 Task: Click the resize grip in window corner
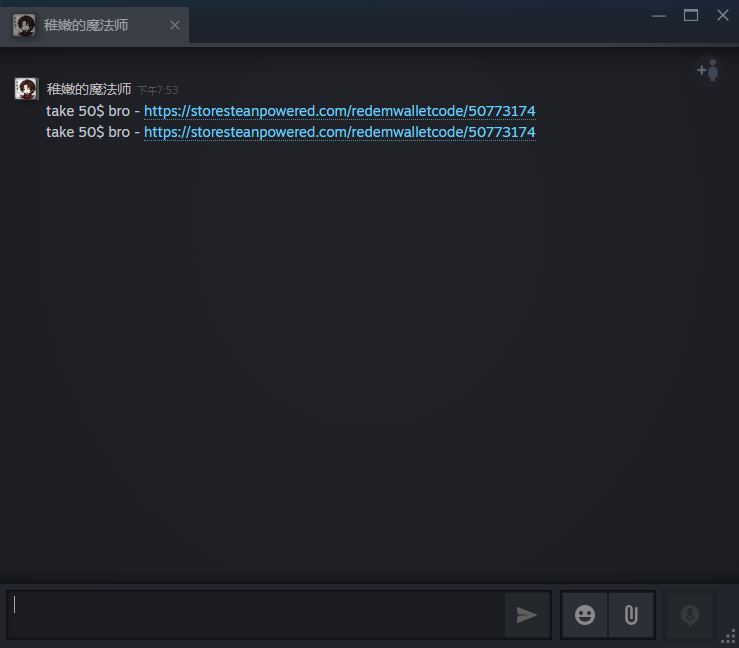point(729,637)
